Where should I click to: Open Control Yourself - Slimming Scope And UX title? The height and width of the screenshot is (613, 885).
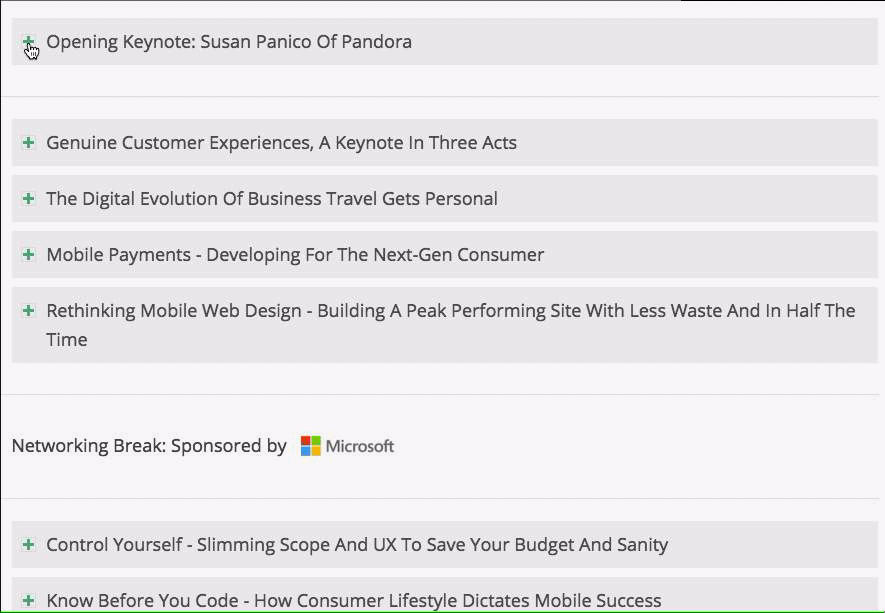pyautogui.click(x=357, y=545)
